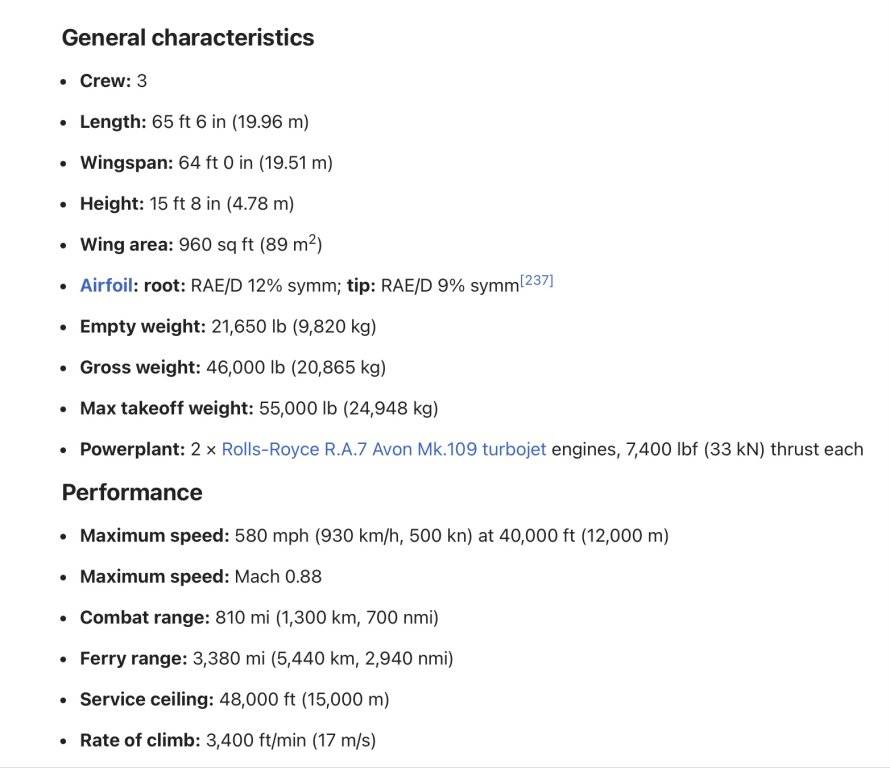
Task: Click the Max takeoff weight entry
Action: coord(258,408)
